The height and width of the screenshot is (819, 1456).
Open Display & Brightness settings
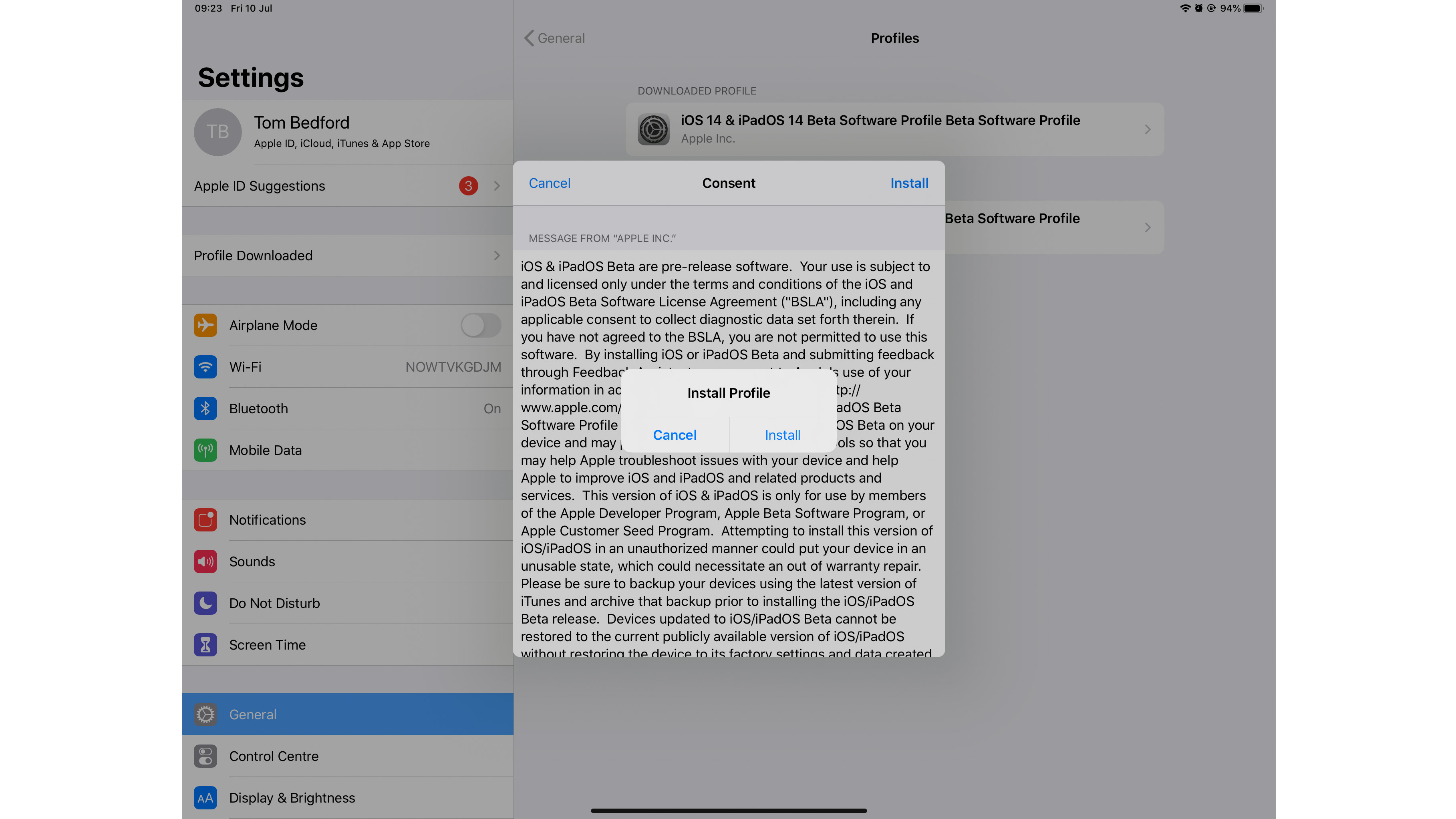click(x=347, y=798)
